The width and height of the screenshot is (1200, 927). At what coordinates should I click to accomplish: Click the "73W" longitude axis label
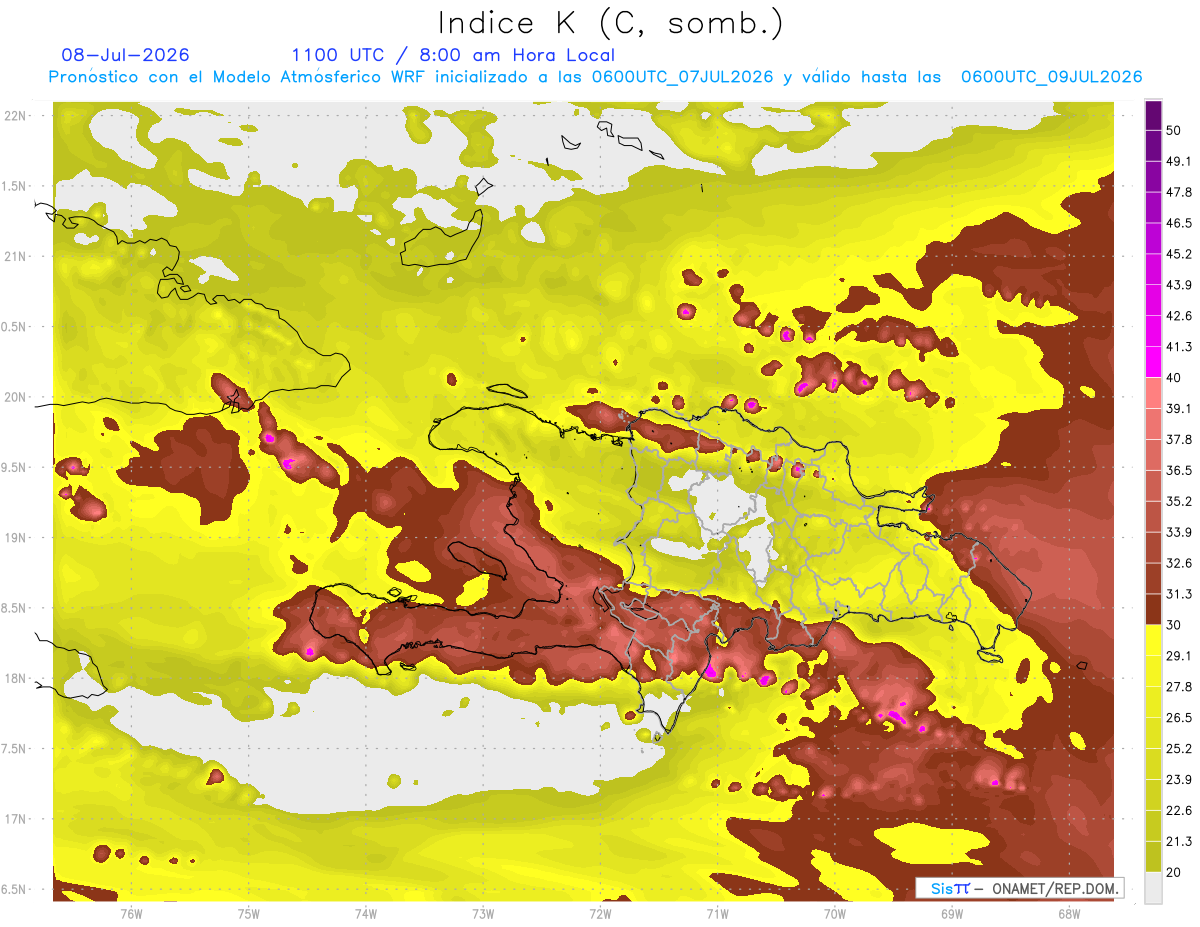click(483, 913)
